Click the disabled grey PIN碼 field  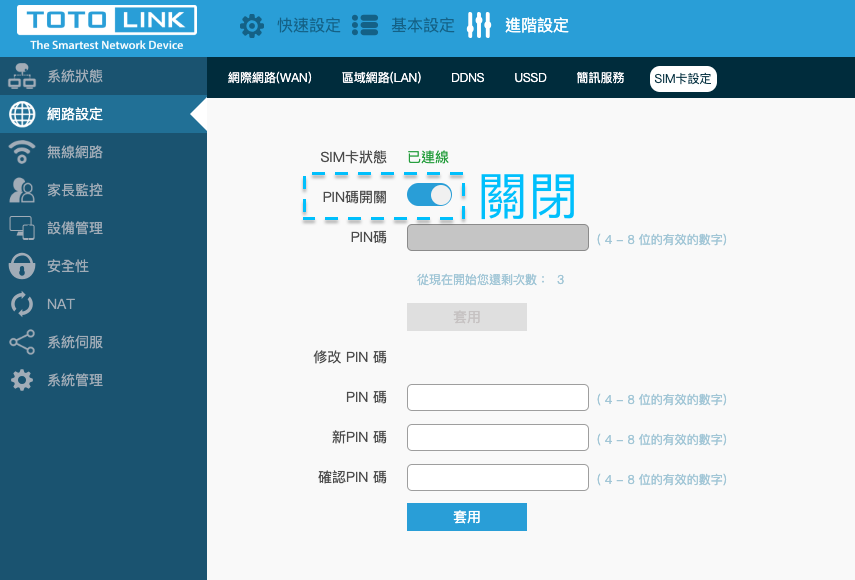(498, 238)
